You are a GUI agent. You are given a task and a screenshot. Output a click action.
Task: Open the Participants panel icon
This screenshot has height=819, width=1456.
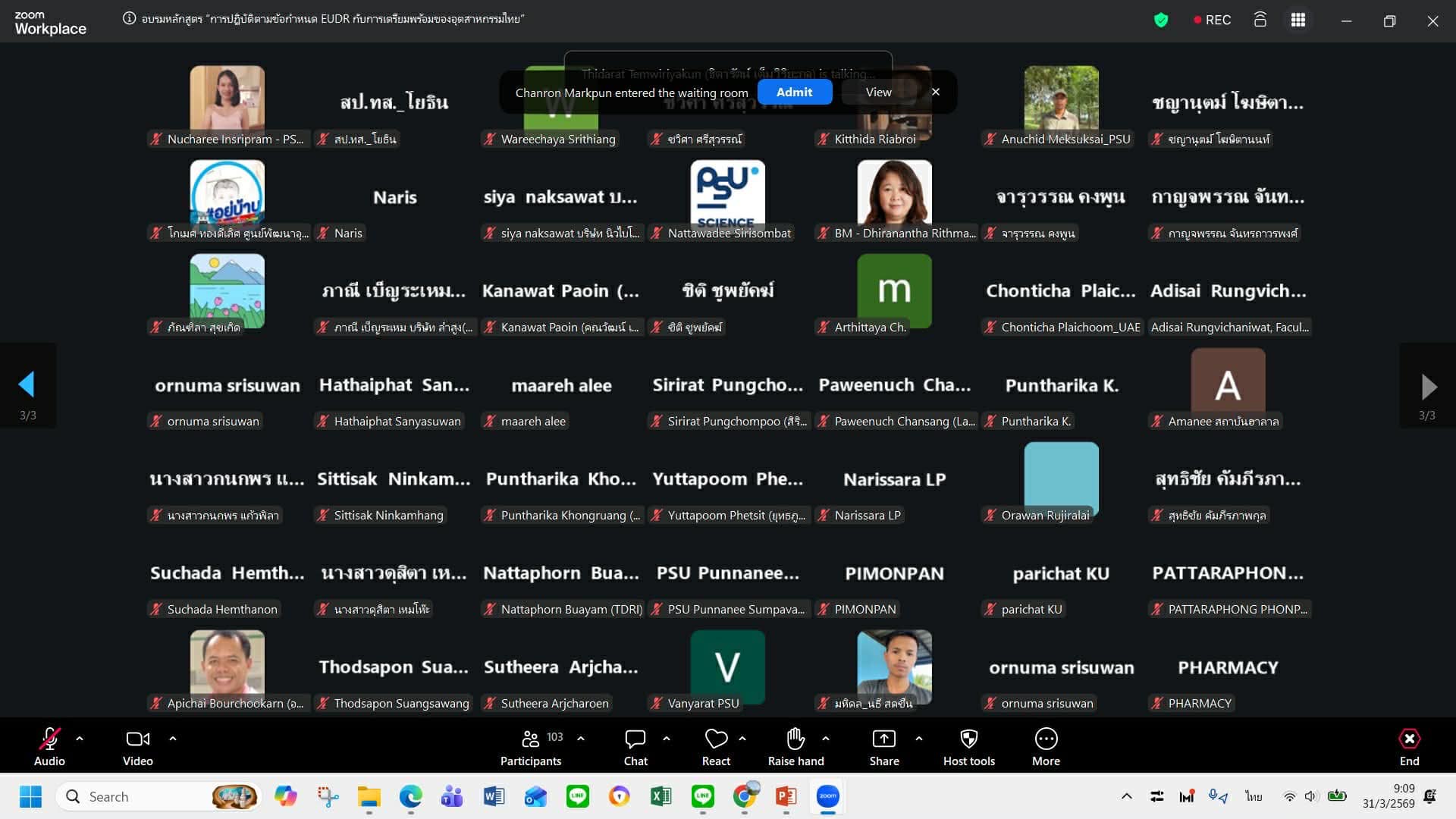(531, 739)
